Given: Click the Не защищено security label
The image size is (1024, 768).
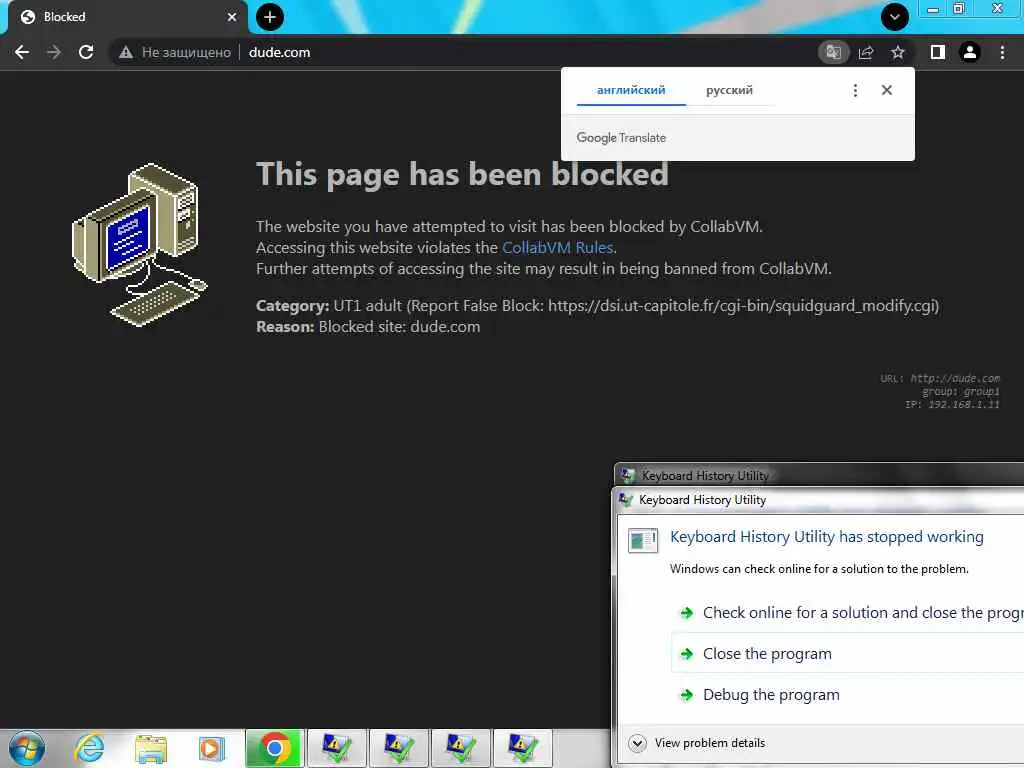Looking at the screenshot, I should click(x=186, y=52).
